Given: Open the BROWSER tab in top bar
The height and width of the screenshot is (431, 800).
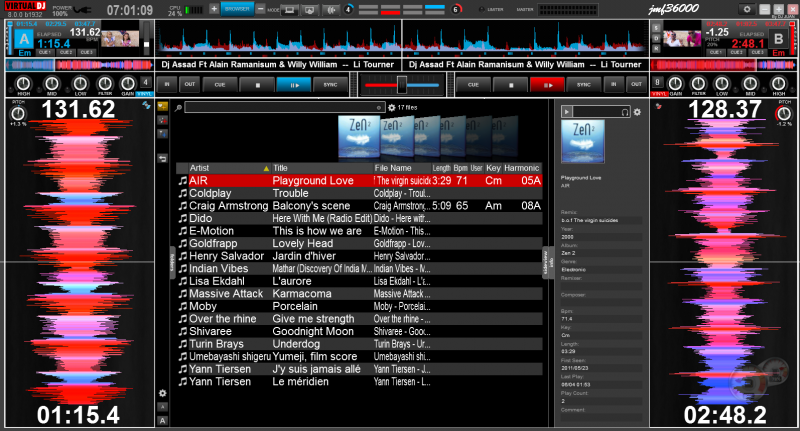Looking at the screenshot, I should point(237,8).
